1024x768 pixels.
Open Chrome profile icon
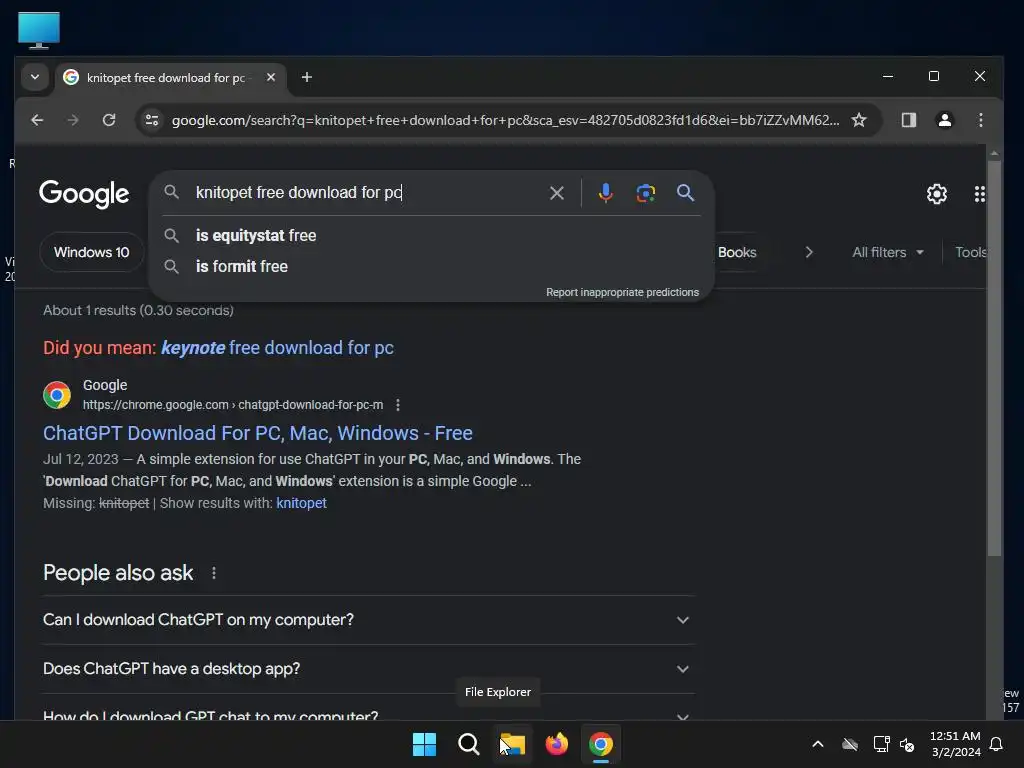(x=944, y=120)
